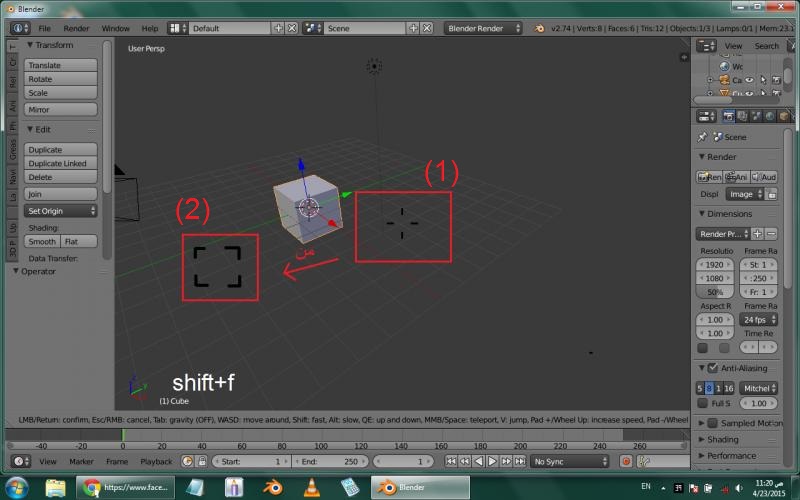
Task: Add a new scene with plus
Action: 413,28
